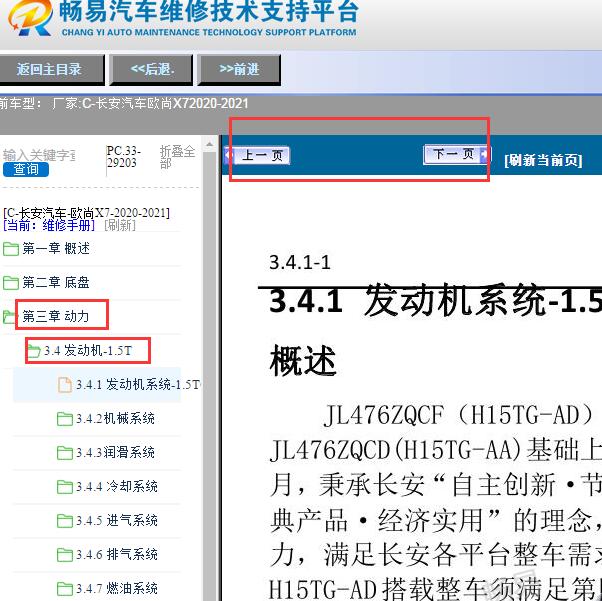The image size is (602, 601).
Task: Click the 厂家:C-长安汽车欧尚X72020-2021 label
Action: click(x=150, y=104)
